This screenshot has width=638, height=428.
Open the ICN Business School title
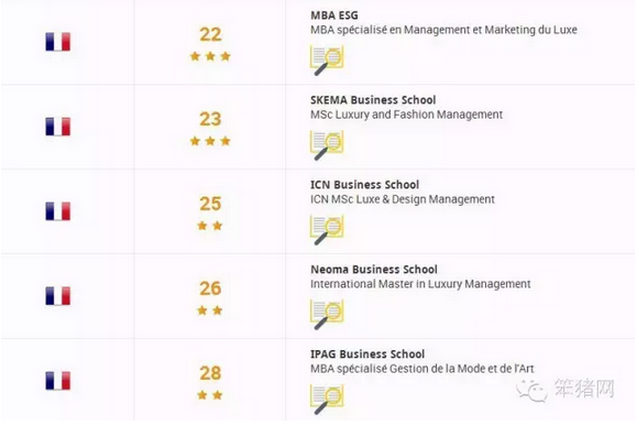365,185
